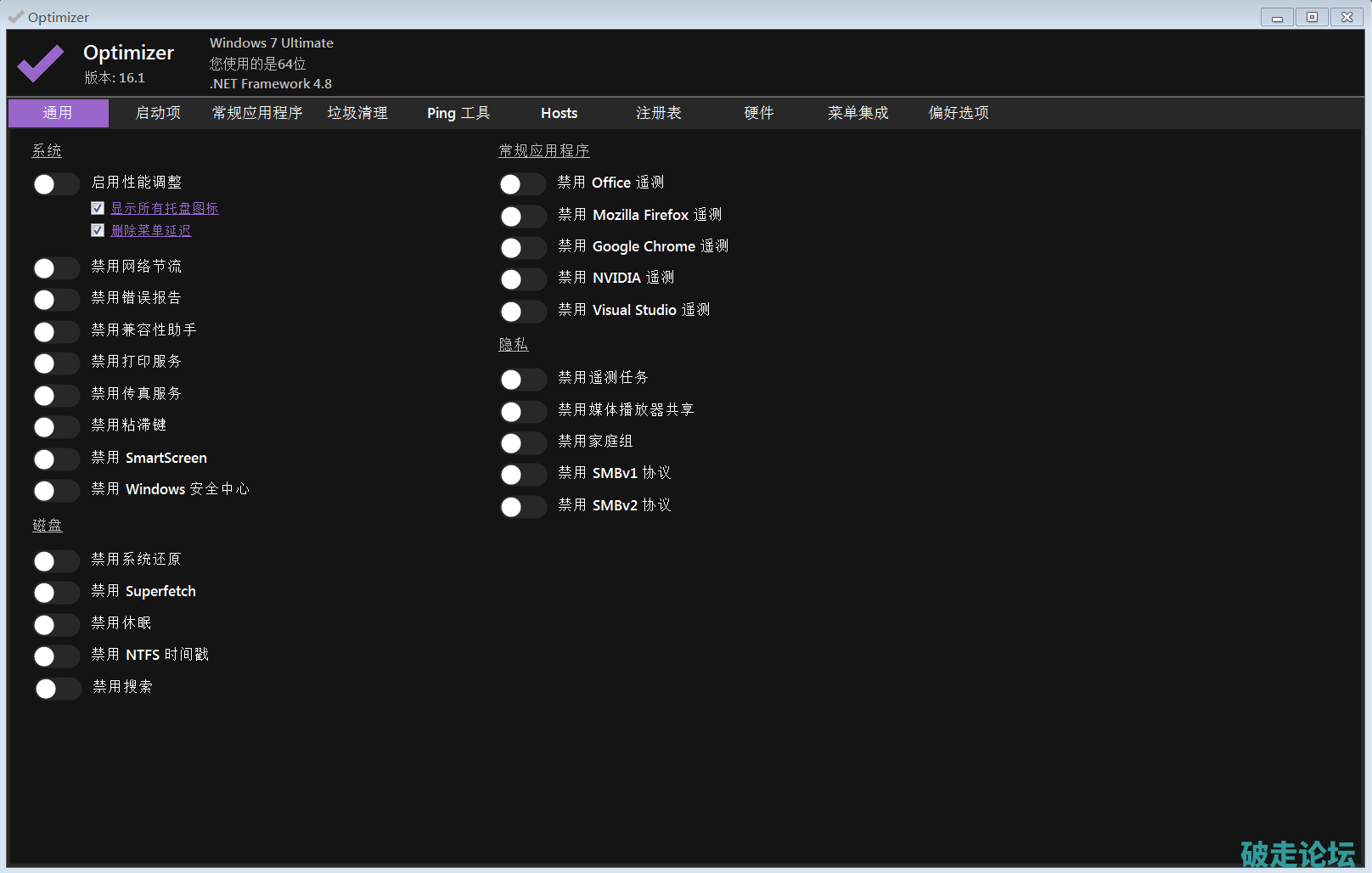Toggle 禁用休眠 switch
Viewport: 1372px width, 873px height.
pos(56,625)
